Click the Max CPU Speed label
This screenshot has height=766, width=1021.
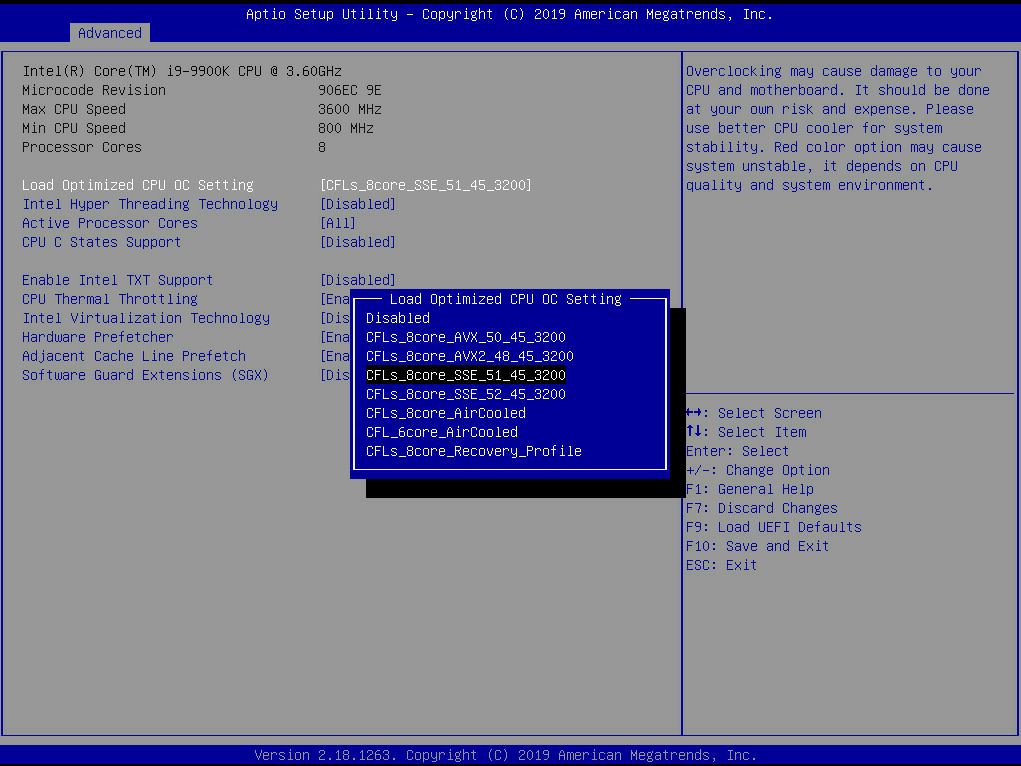pyautogui.click(x=74, y=109)
